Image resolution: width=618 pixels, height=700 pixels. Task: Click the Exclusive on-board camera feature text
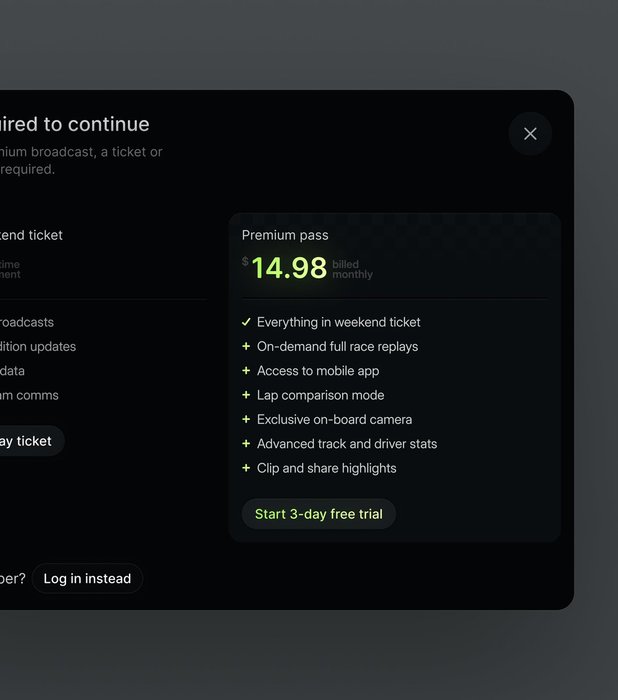click(x=334, y=419)
